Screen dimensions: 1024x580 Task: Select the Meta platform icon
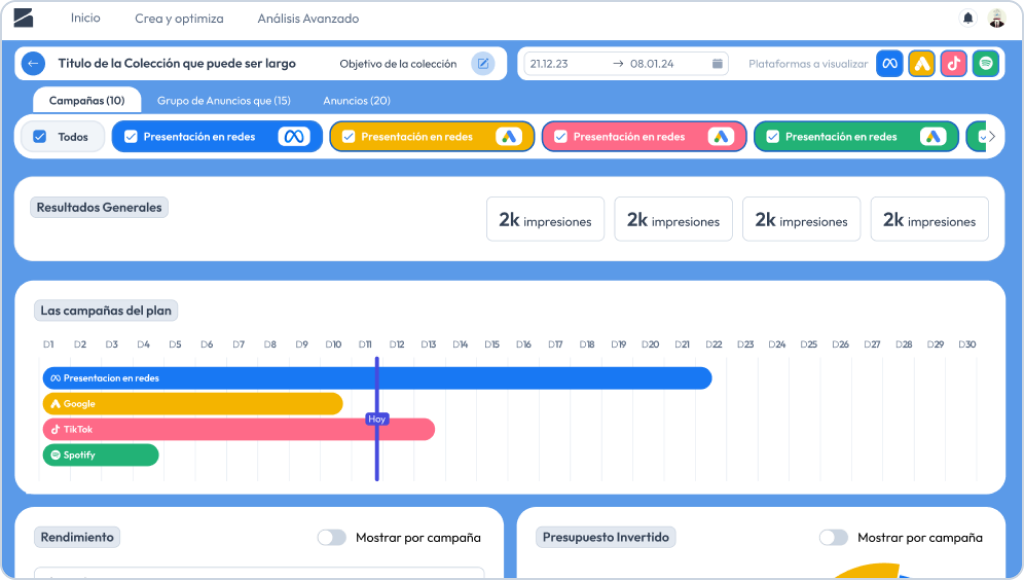pyautogui.click(x=889, y=64)
